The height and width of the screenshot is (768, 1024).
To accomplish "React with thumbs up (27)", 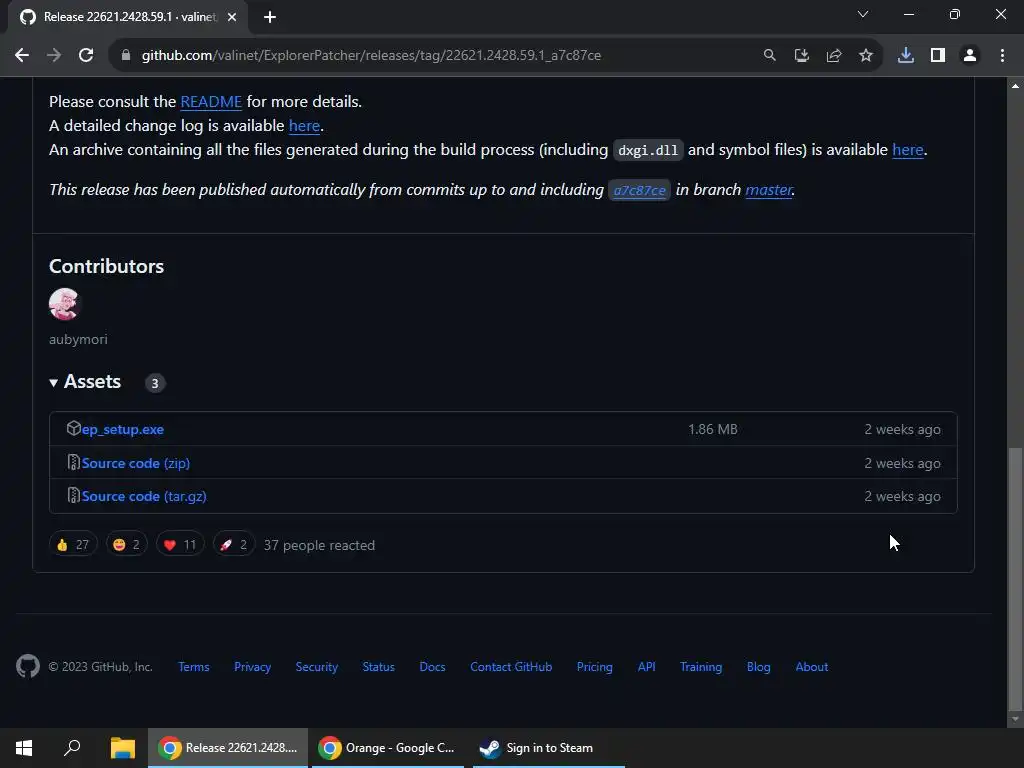I will click(x=73, y=545).
